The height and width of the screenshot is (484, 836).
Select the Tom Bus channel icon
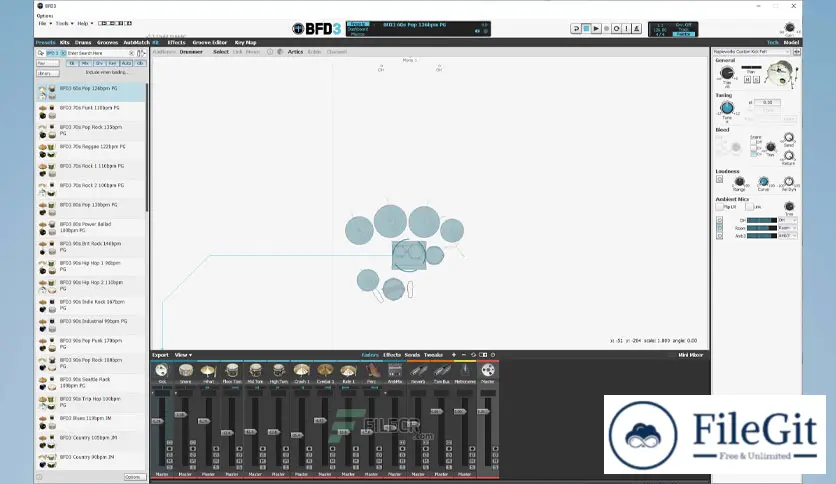tap(441, 370)
